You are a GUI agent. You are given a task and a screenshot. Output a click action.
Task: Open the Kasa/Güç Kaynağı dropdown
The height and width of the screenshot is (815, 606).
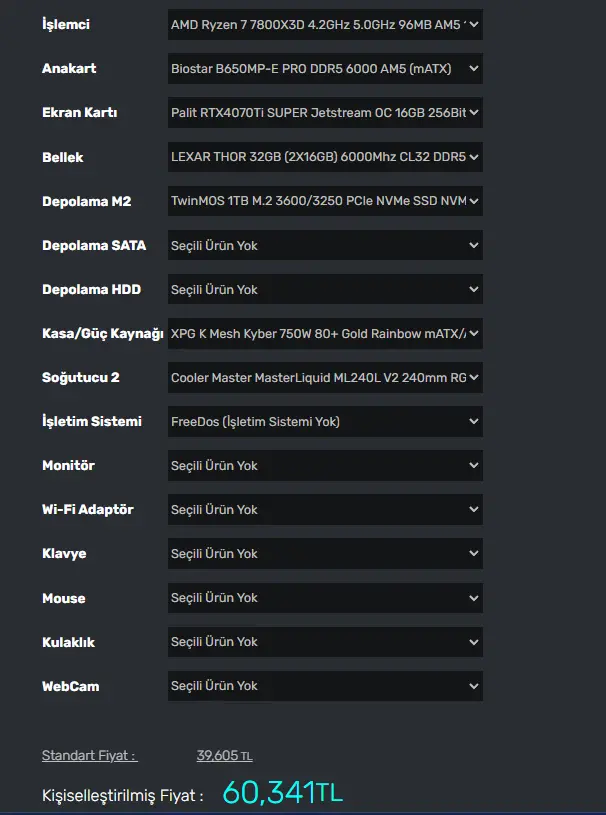[x=325, y=334]
